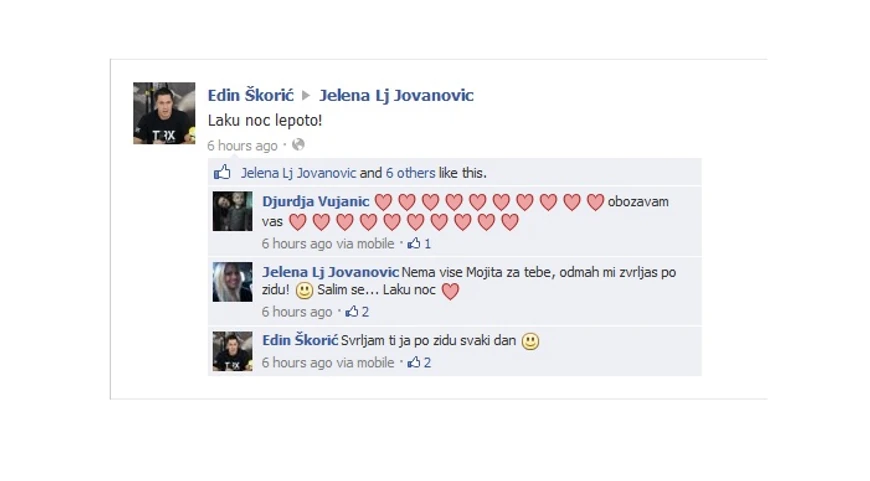
Task: Open Jelena Lj Jovanovic profile in post header
Action: (x=396, y=95)
